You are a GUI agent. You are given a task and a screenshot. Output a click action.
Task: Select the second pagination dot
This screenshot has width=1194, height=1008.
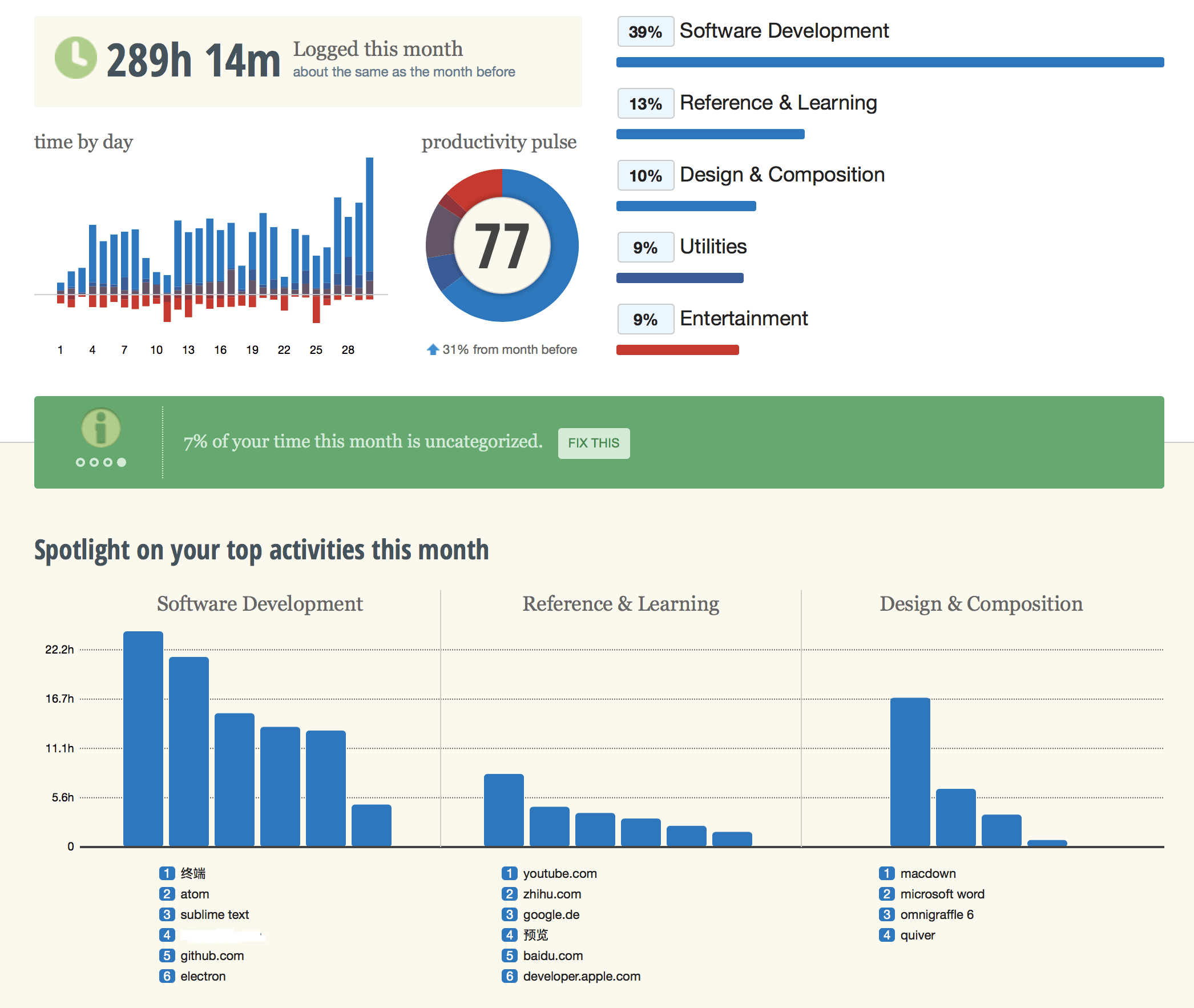click(94, 462)
